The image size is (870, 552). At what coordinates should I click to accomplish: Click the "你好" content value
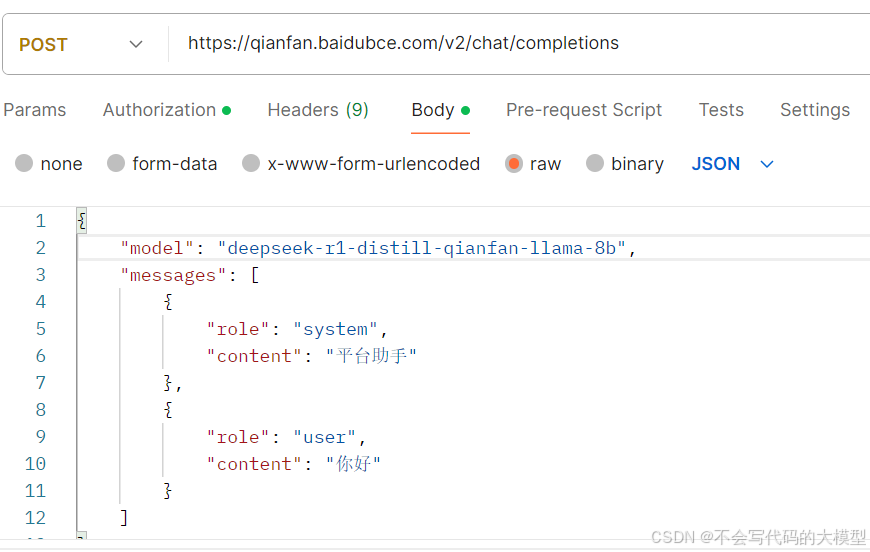[x=353, y=463]
